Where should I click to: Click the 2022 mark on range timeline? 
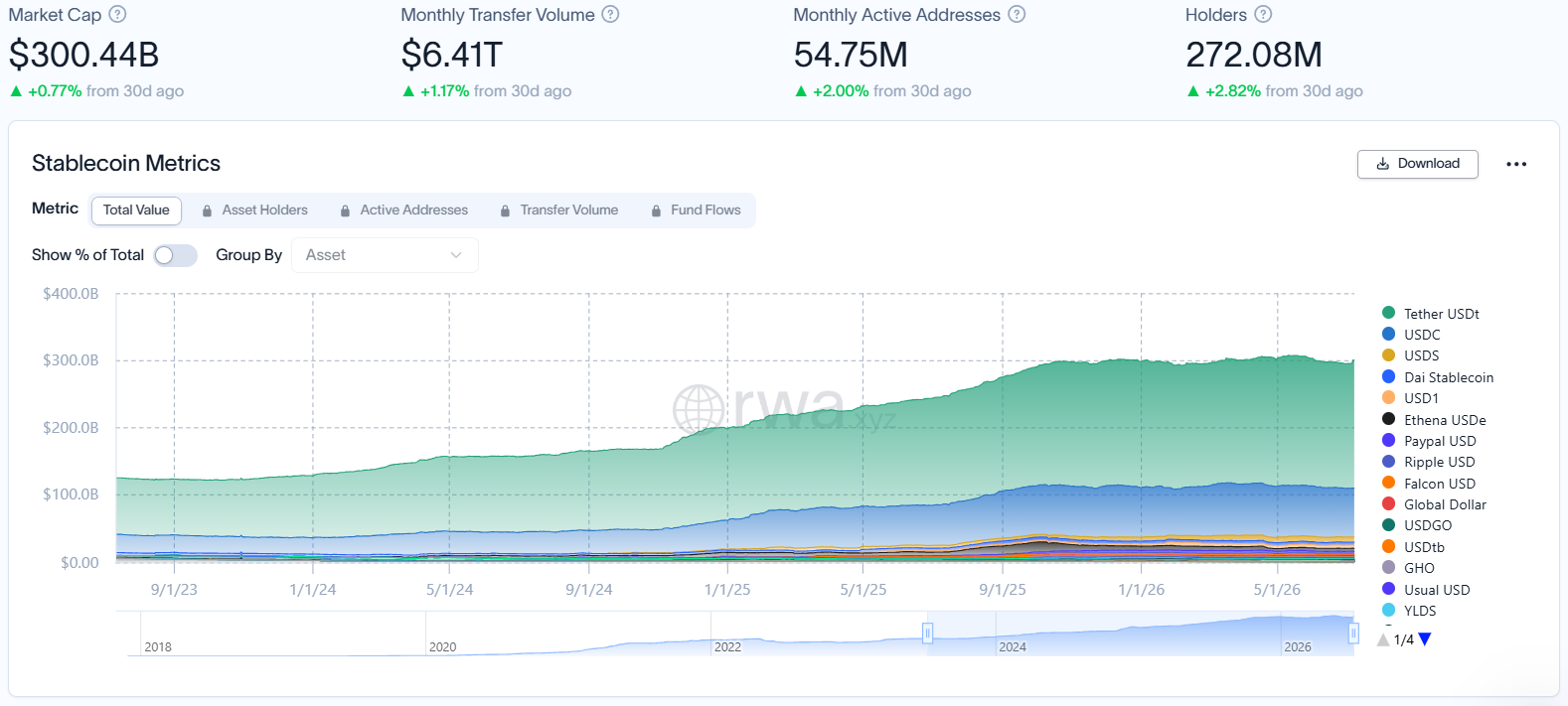pyautogui.click(x=727, y=646)
